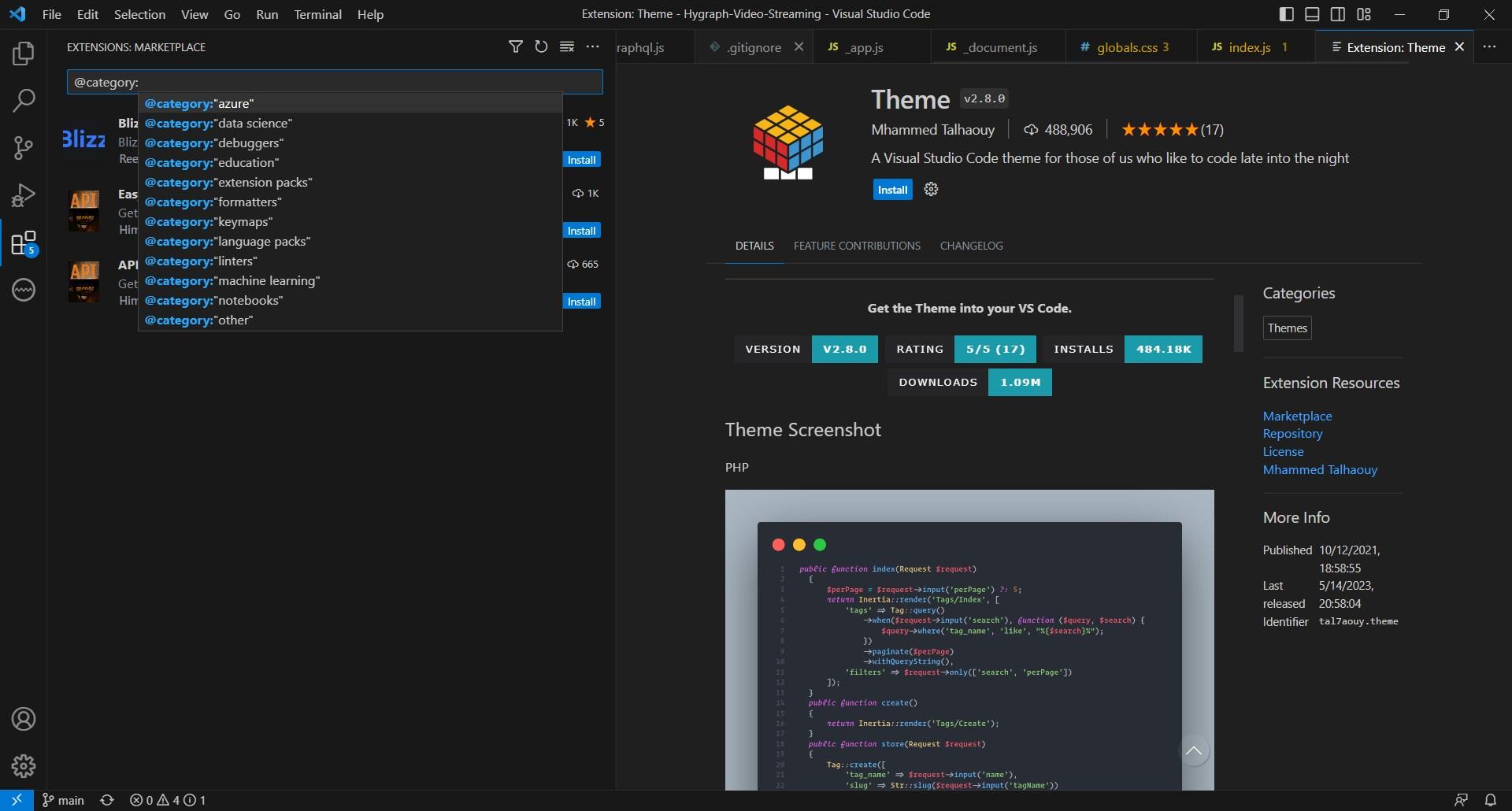
Task: Click the extension search input field
Action: (335, 82)
